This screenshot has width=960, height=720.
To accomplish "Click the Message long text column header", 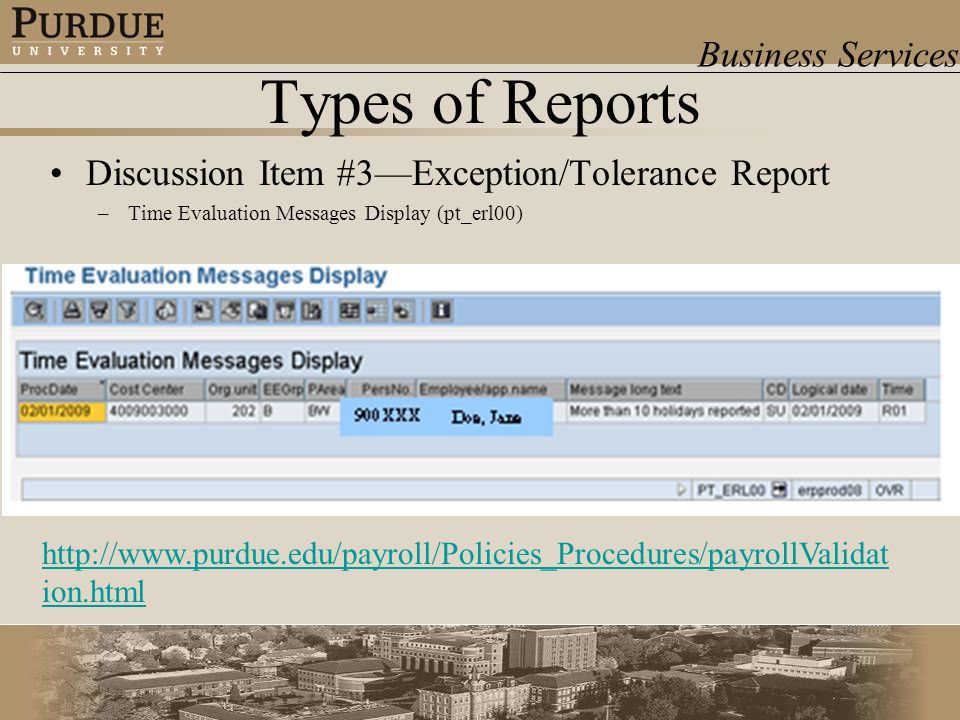I will [x=664, y=389].
